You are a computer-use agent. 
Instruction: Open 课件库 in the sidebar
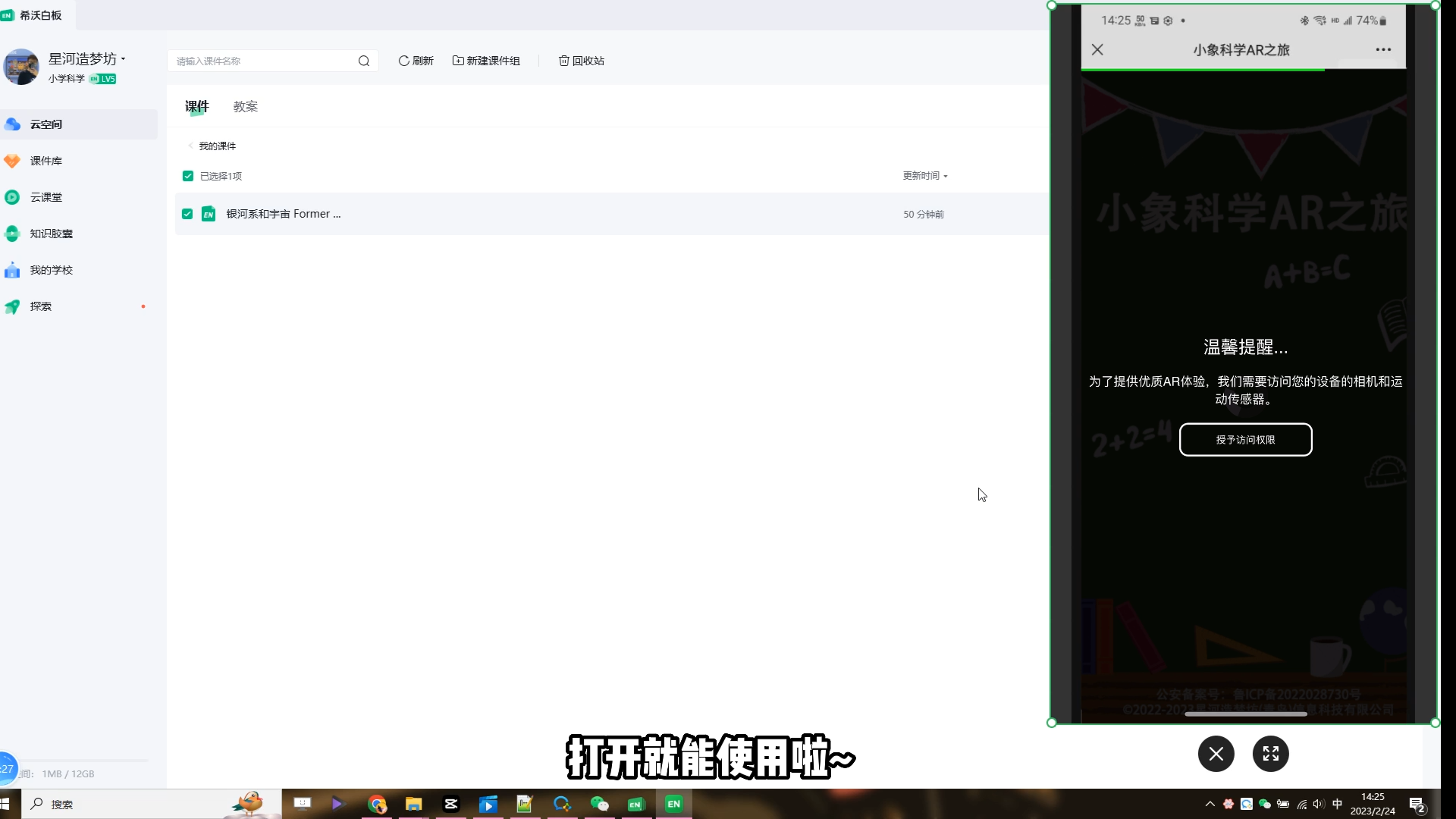click(45, 161)
